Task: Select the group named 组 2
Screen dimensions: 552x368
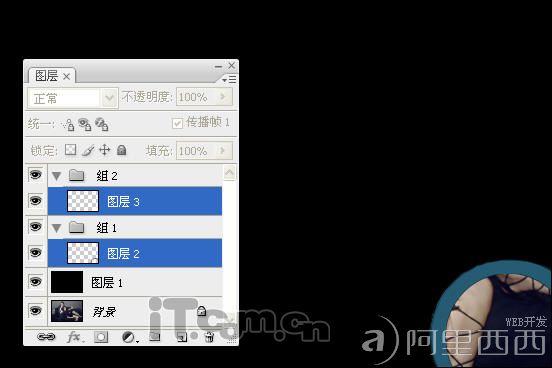Action: pos(107,175)
